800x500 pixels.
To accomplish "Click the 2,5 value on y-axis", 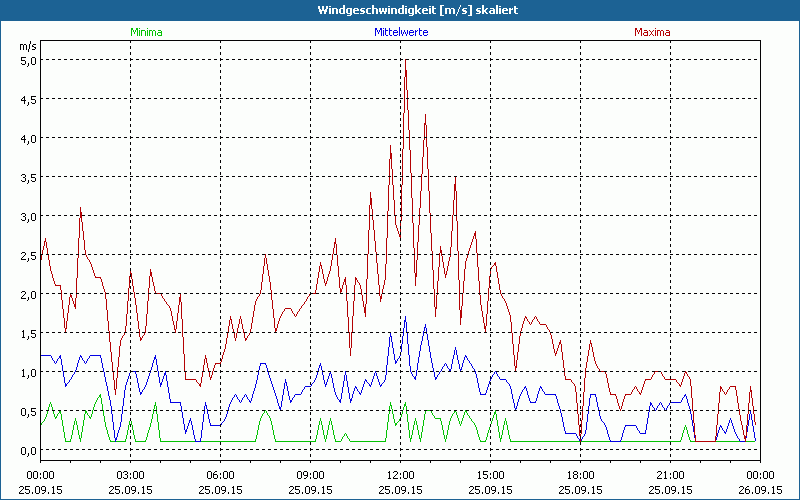I will point(28,255).
